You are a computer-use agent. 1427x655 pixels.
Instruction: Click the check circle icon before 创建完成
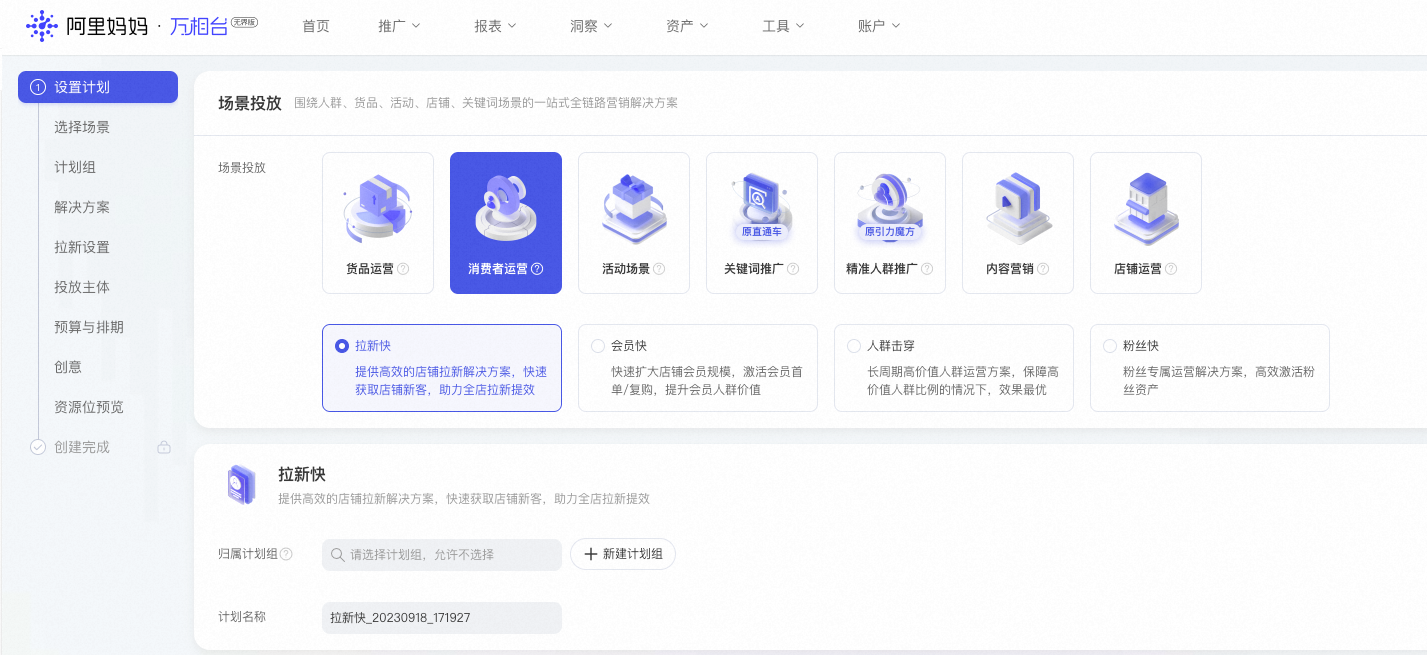pyautogui.click(x=38, y=447)
